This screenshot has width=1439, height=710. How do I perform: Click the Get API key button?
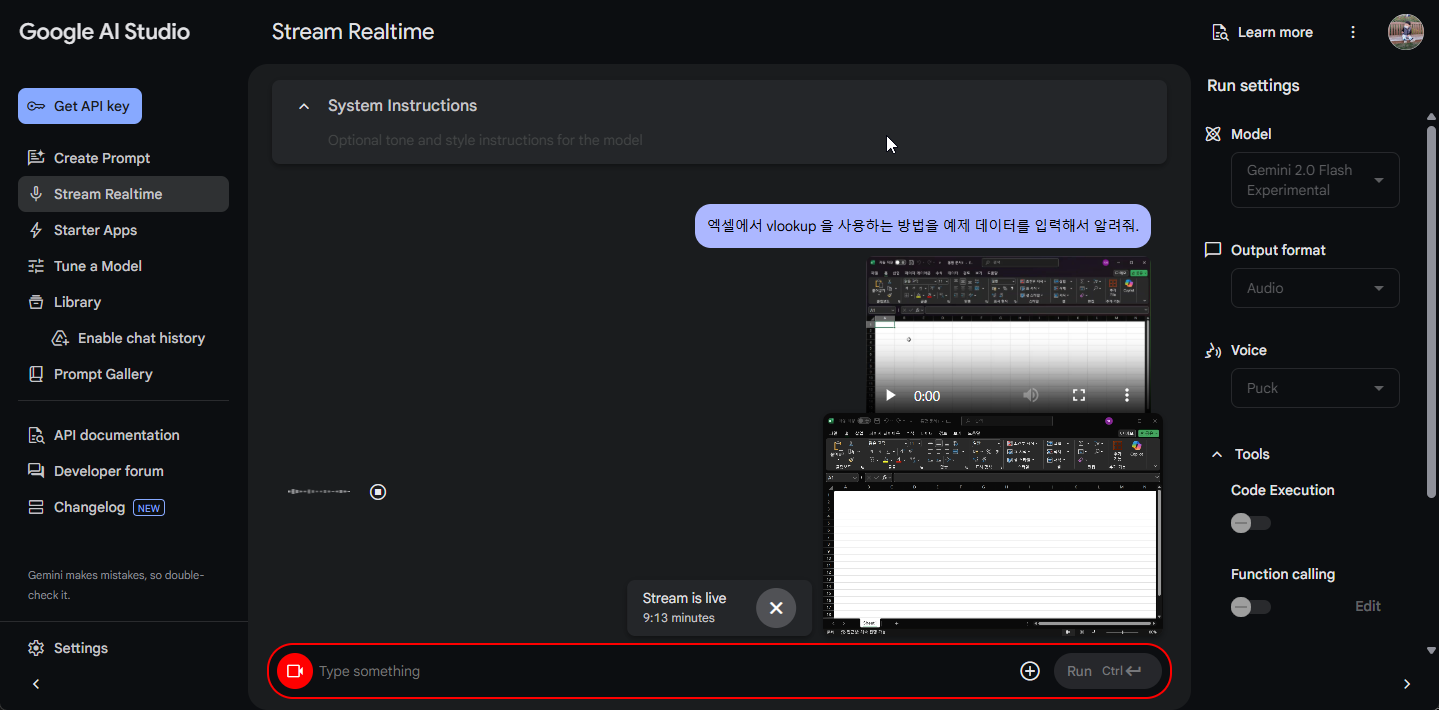(80, 106)
